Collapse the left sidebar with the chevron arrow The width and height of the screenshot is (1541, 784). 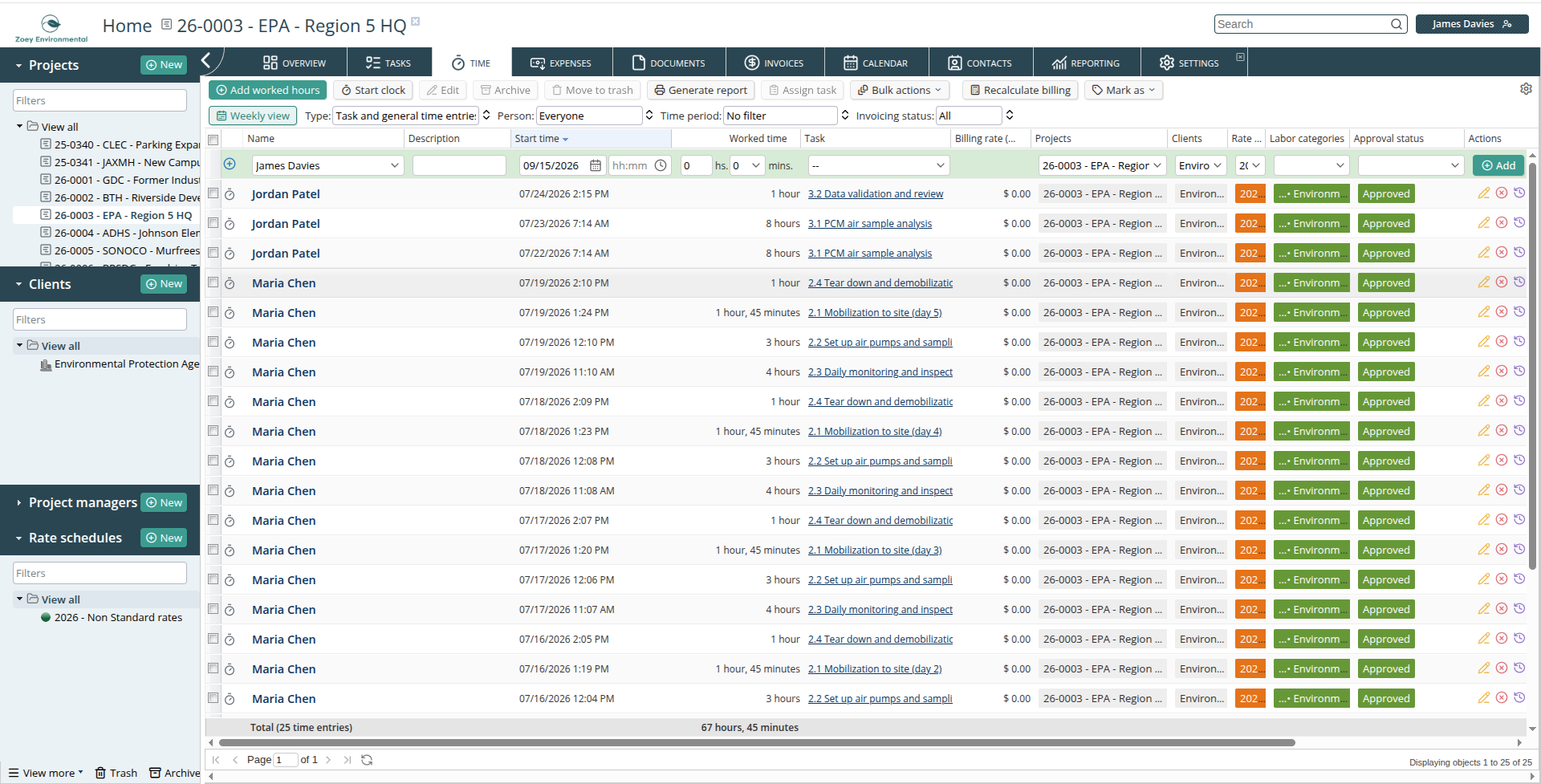pos(206,60)
